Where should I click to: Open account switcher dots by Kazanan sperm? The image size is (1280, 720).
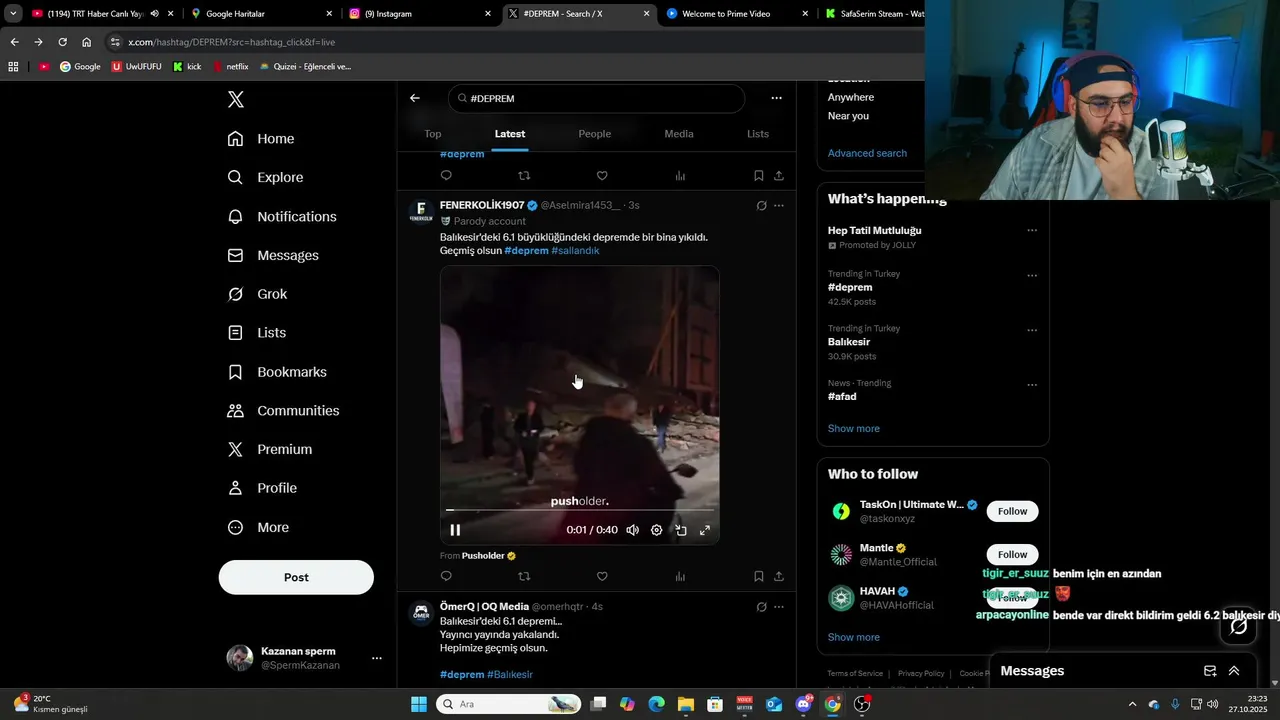(x=377, y=658)
